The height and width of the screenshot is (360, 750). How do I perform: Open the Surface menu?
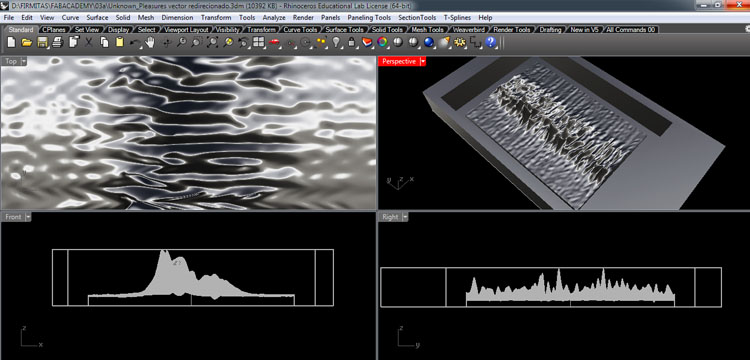(97, 18)
